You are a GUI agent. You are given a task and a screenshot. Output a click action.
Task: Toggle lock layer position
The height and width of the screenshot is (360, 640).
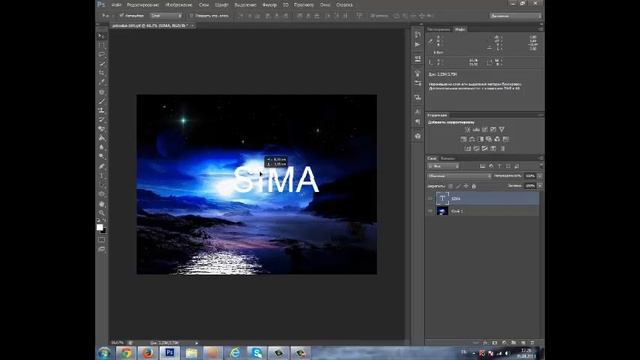(x=466, y=186)
